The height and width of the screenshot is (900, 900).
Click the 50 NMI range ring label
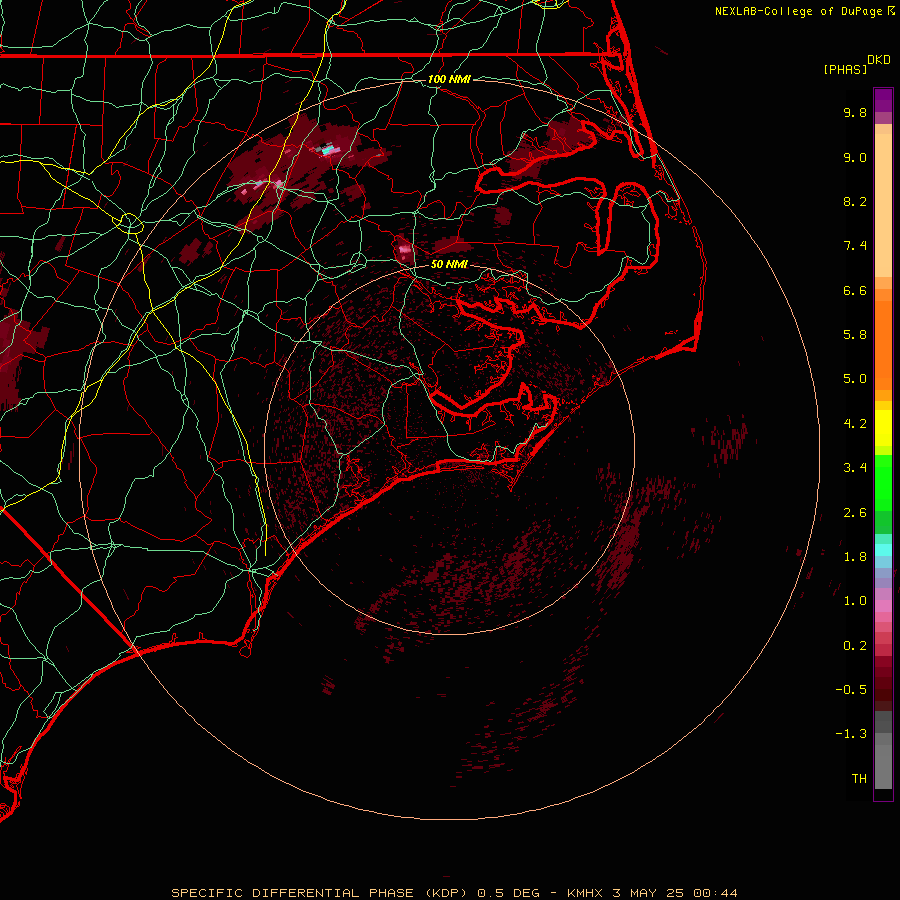[x=449, y=265]
